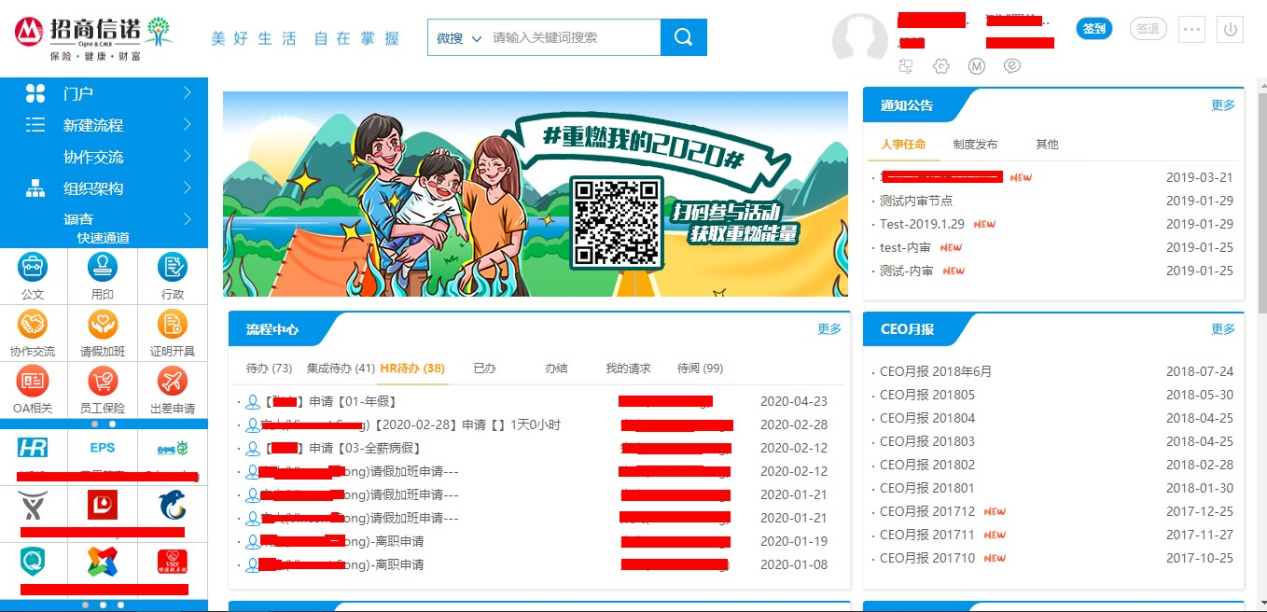Click 更多 in the CEO月报 panel

pos(1223,329)
